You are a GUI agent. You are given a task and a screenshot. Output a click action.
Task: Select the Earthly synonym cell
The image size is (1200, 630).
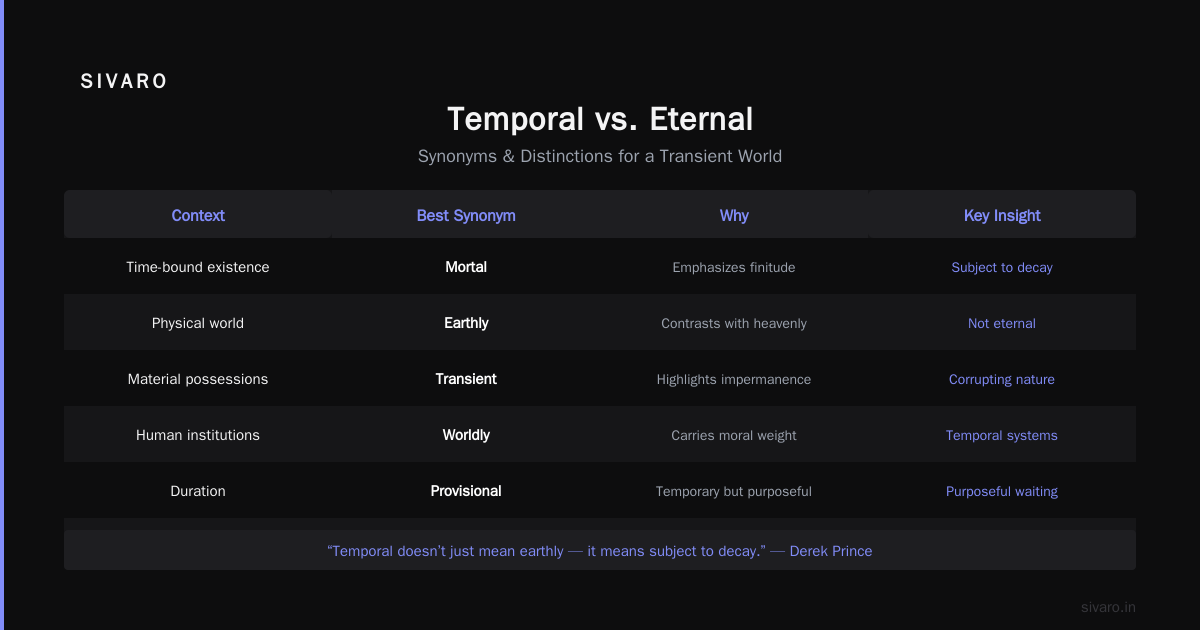pyautogui.click(x=466, y=323)
